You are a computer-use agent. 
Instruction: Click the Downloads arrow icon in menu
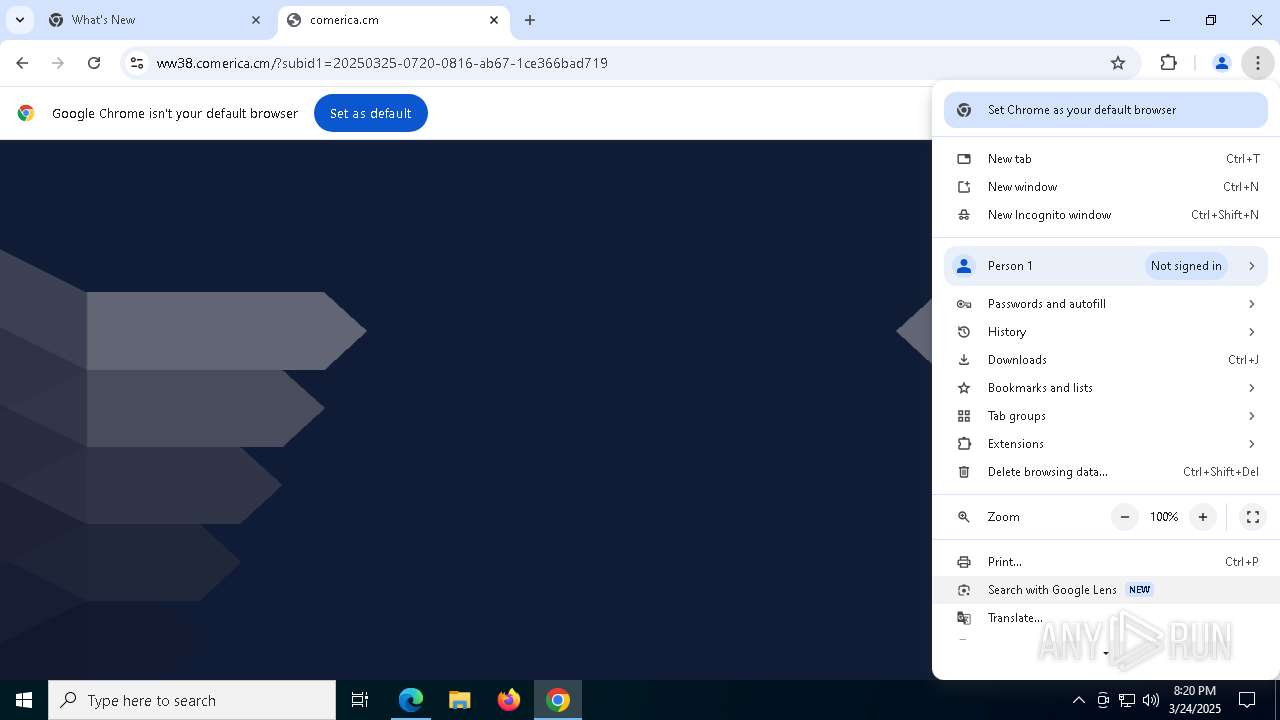coord(964,360)
